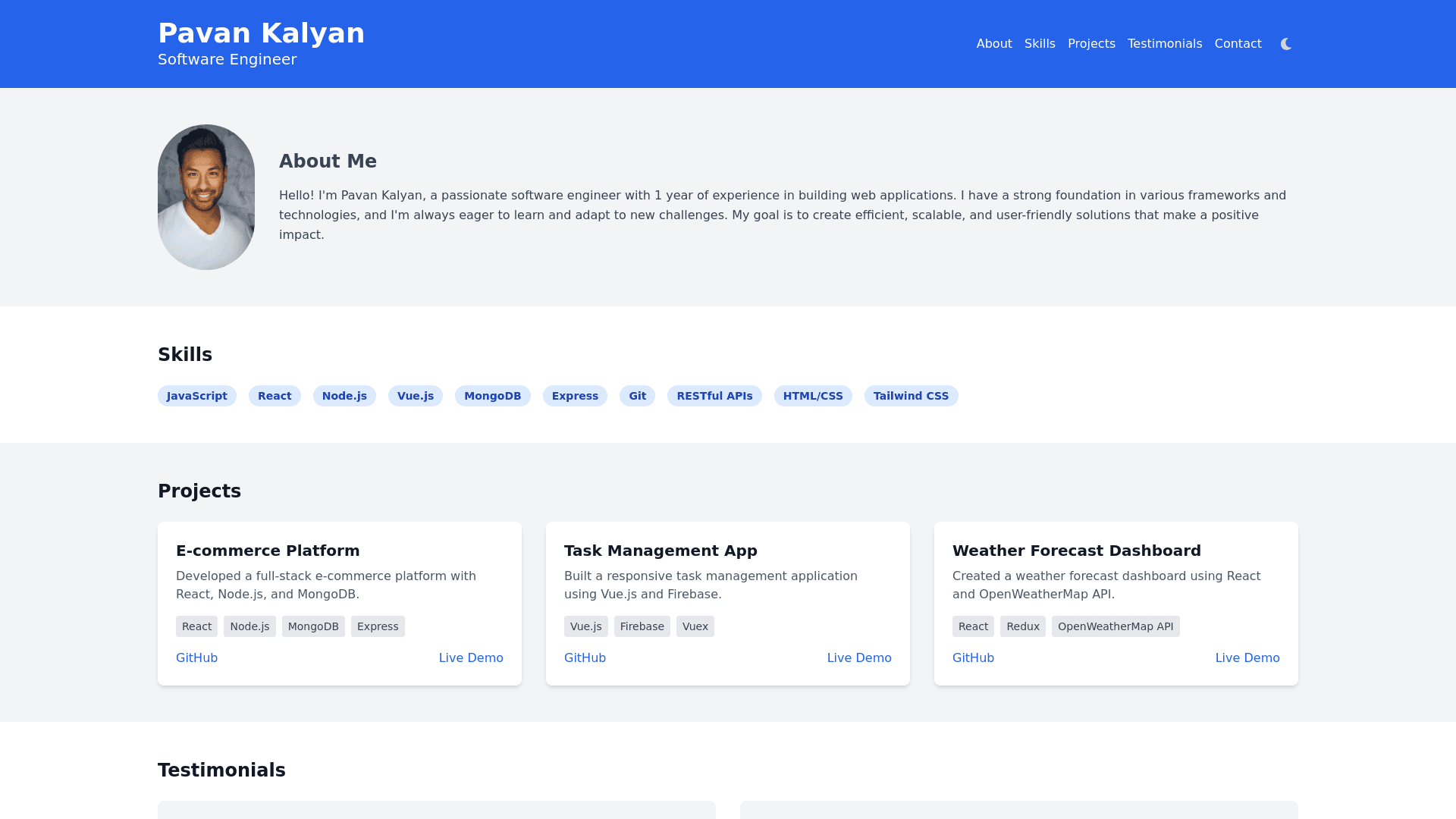
Task: Open GitHub link for Task Management App
Action: tap(585, 658)
